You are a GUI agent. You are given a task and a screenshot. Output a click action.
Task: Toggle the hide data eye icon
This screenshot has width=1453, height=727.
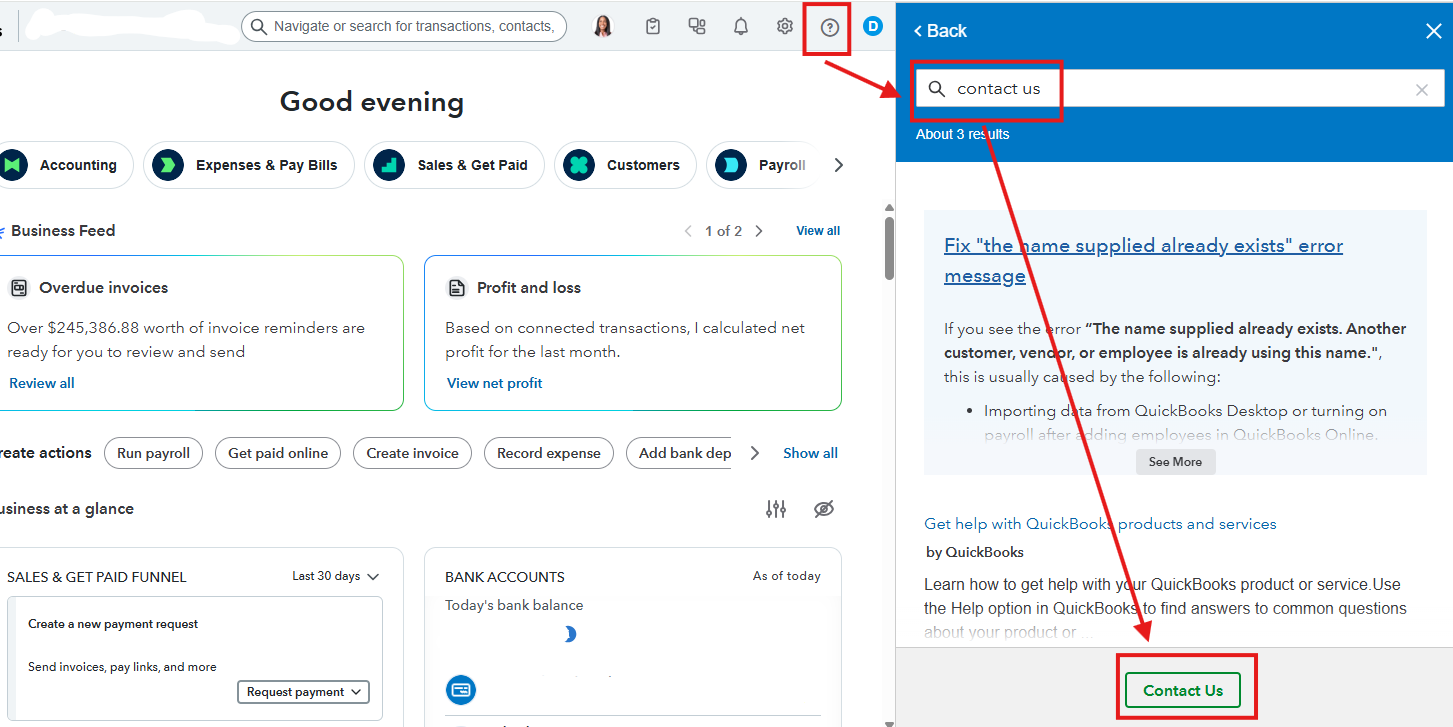click(x=824, y=509)
